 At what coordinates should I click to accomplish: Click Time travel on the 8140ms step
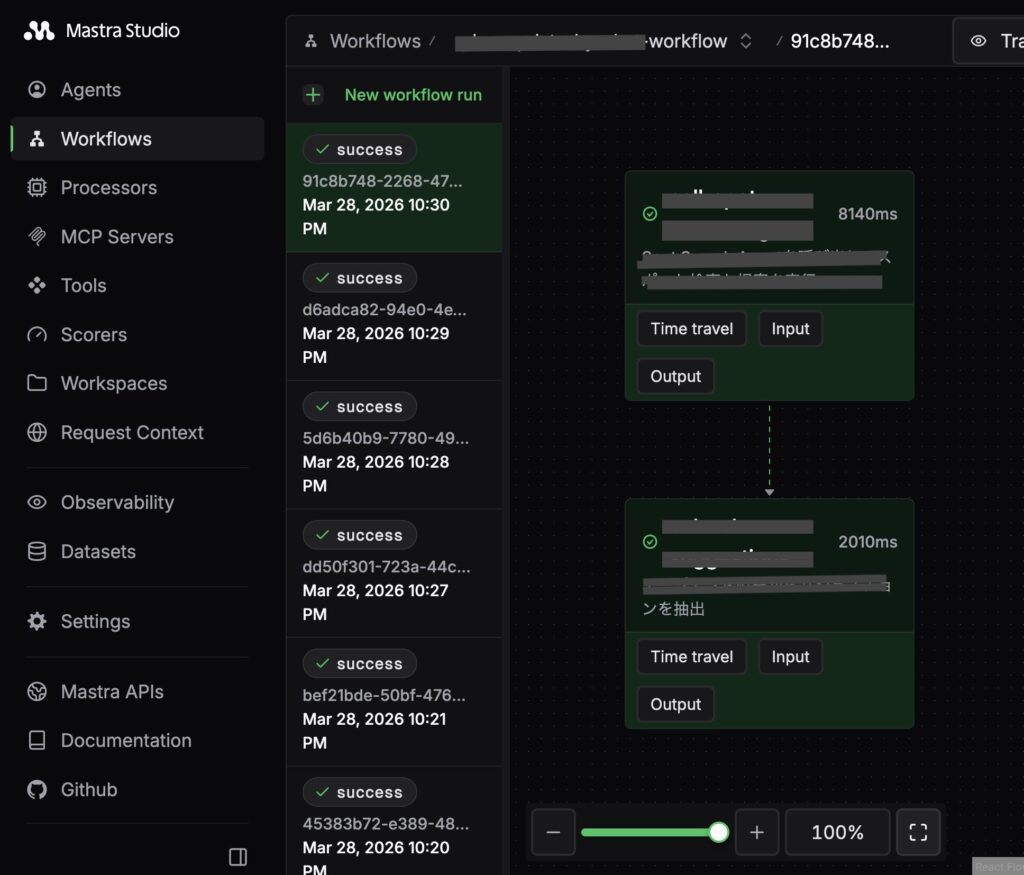coord(691,329)
